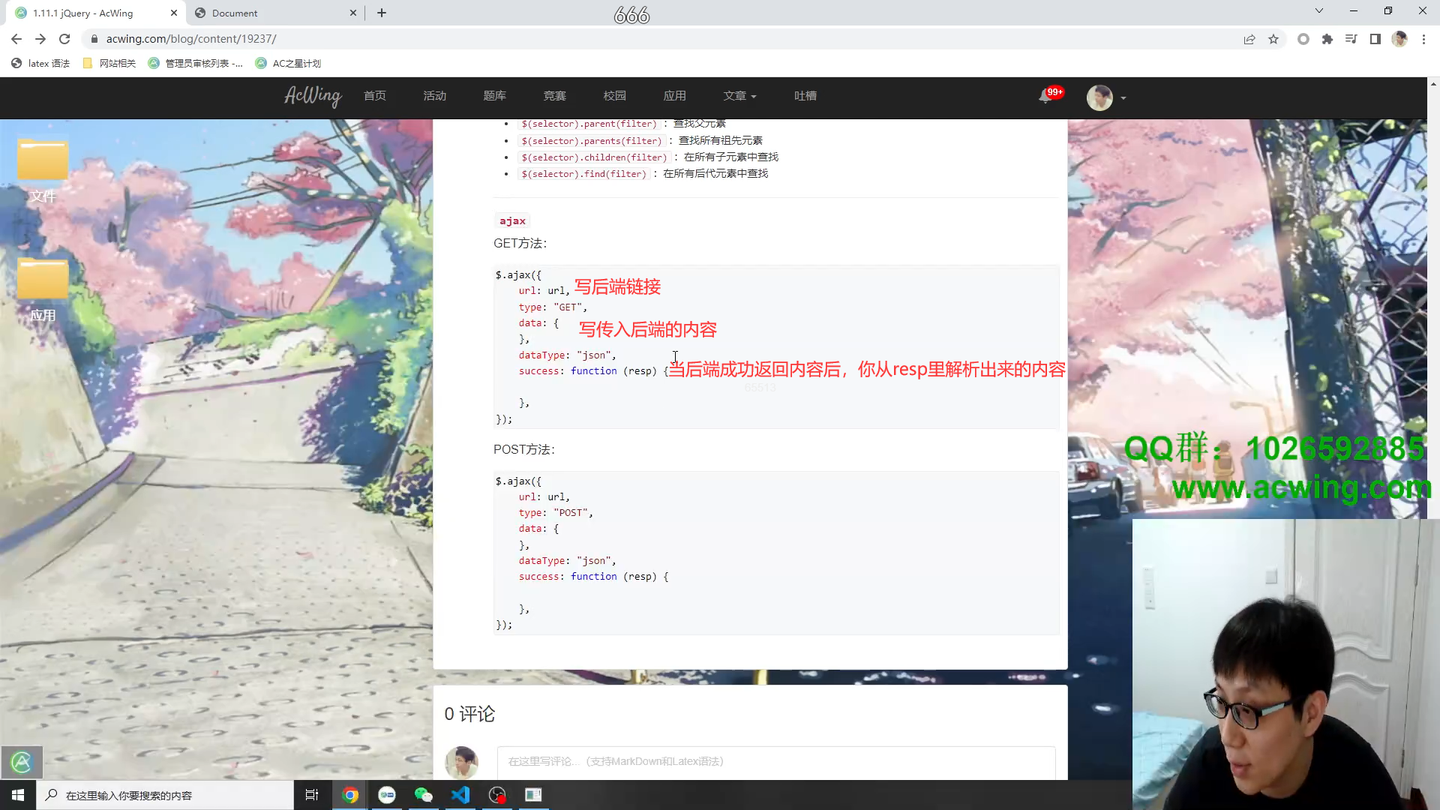
Task: Open the latex 语法 bookmark
Action: click(x=40, y=63)
